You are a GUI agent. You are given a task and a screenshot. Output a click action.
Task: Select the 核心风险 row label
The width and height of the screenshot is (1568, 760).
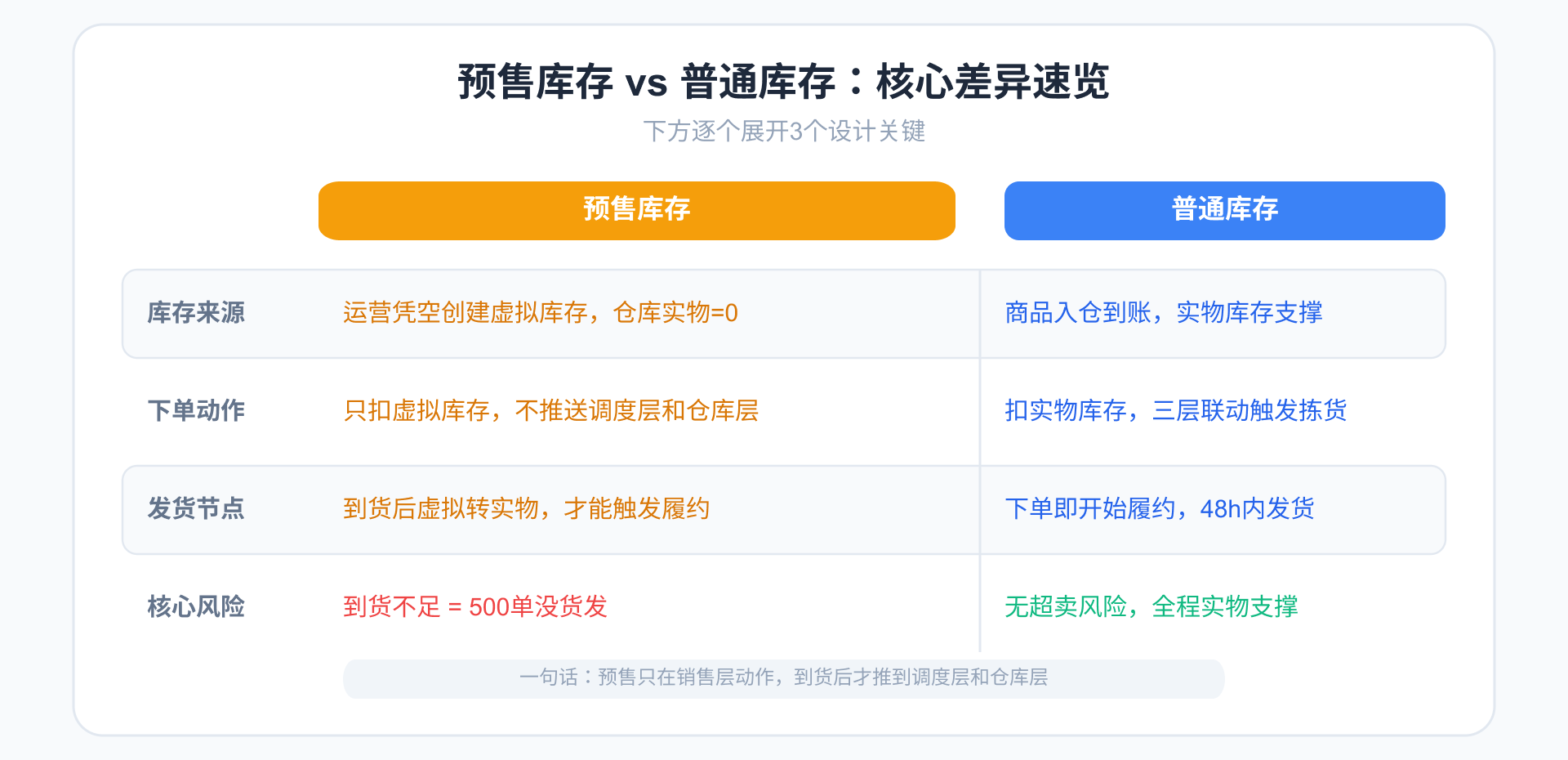(x=196, y=606)
